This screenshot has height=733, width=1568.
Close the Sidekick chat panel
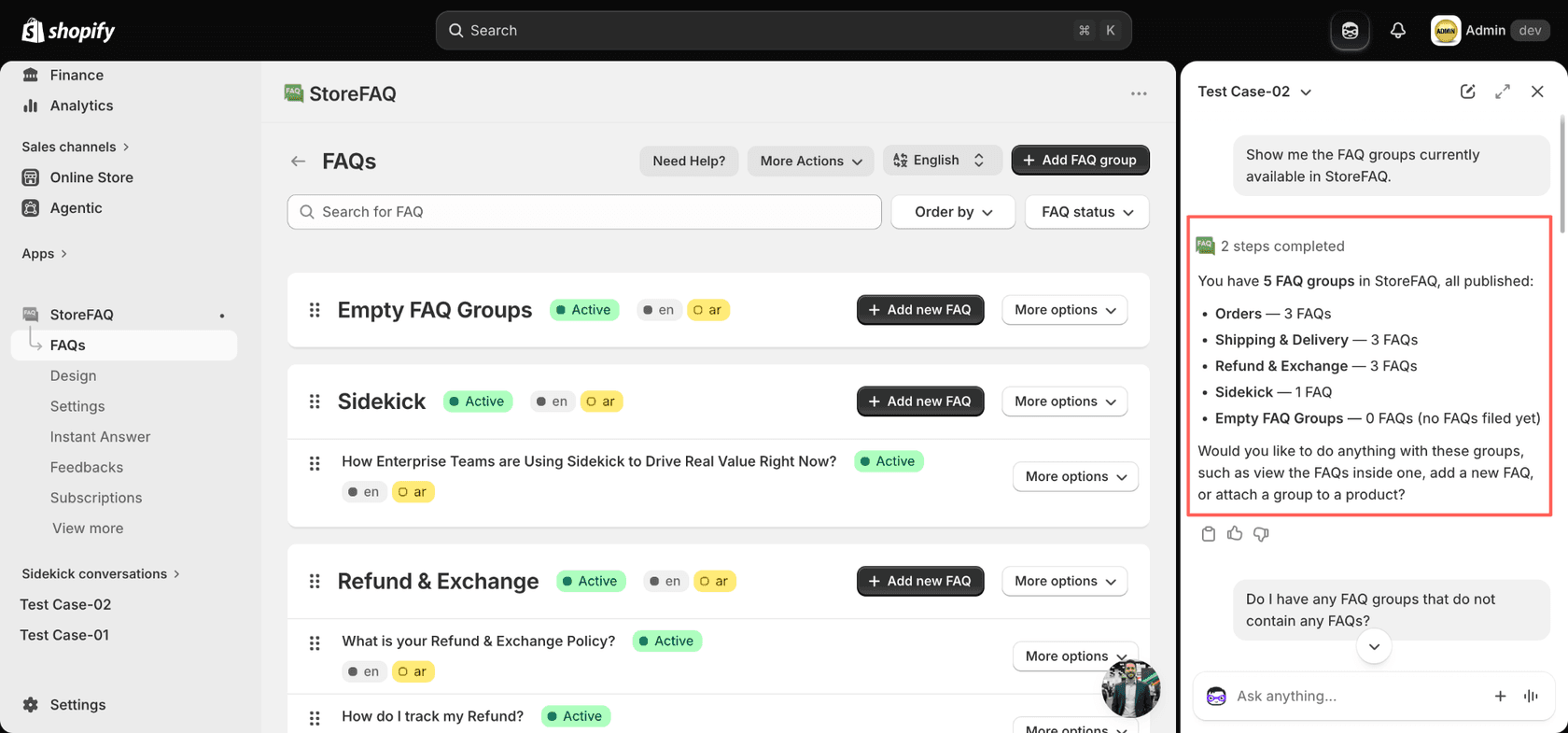click(1537, 92)
